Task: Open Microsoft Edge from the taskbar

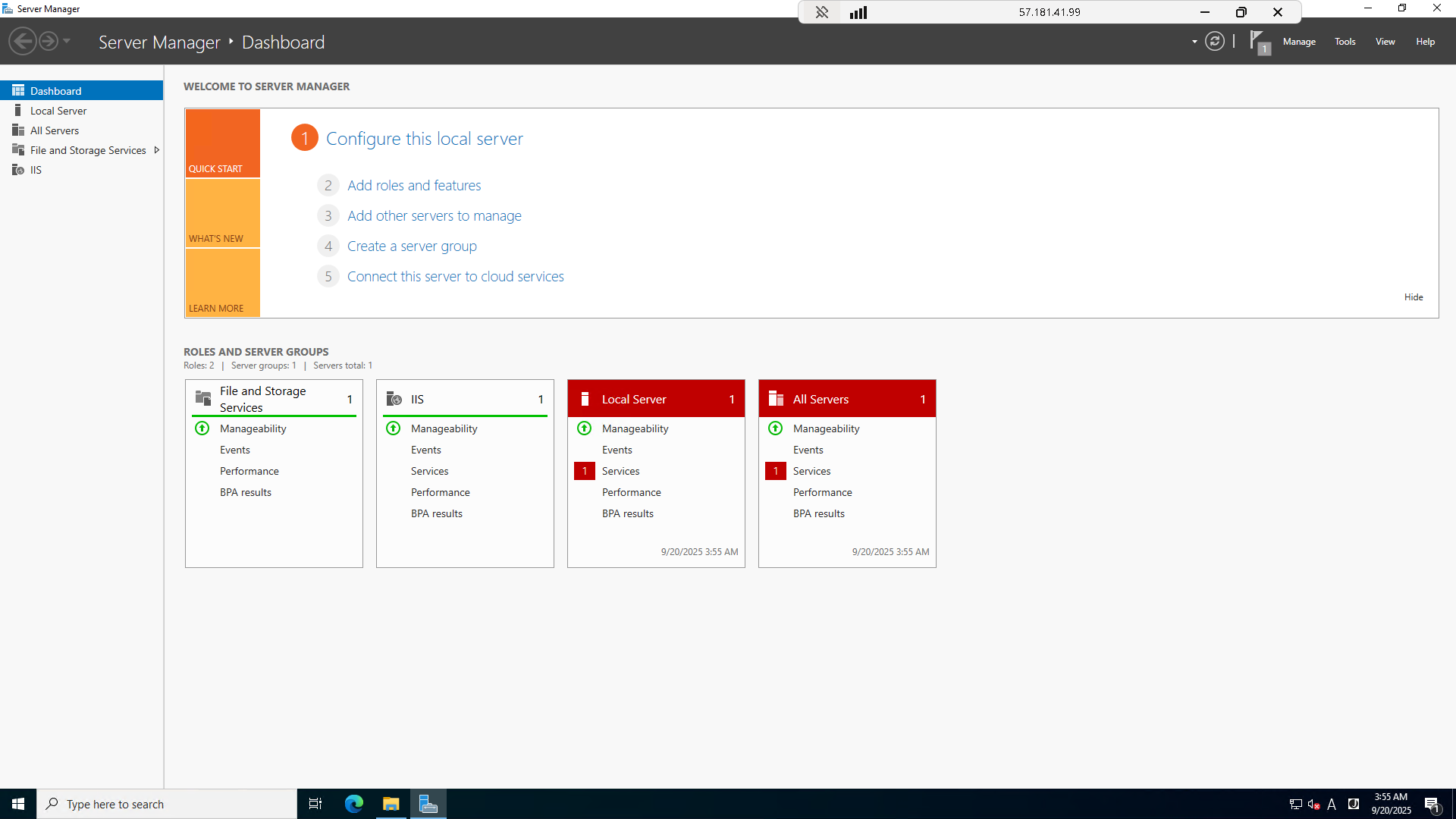Action: pos(354,804)
